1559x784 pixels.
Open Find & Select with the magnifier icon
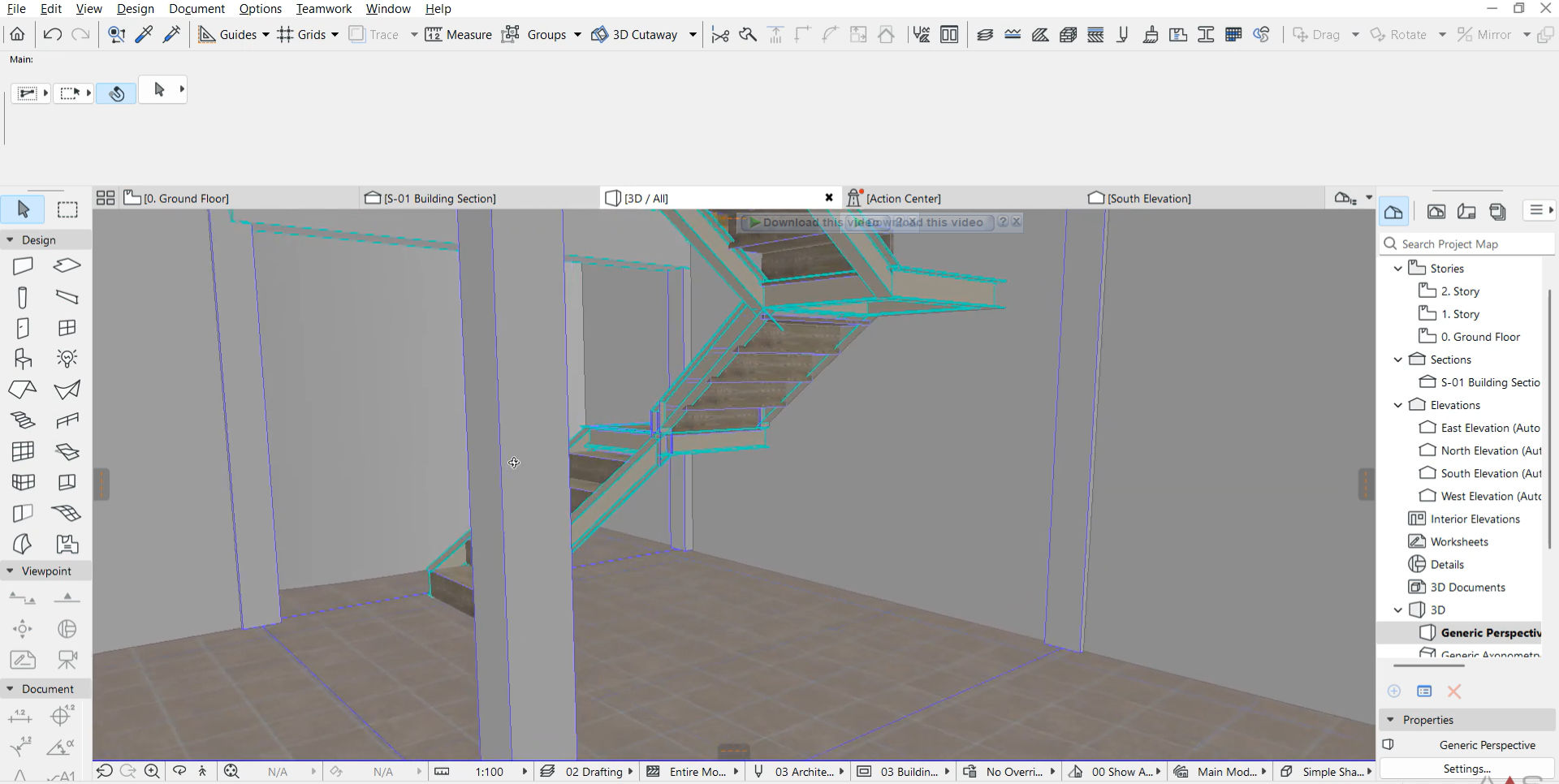pyautogui.click(x=116, y=34)
